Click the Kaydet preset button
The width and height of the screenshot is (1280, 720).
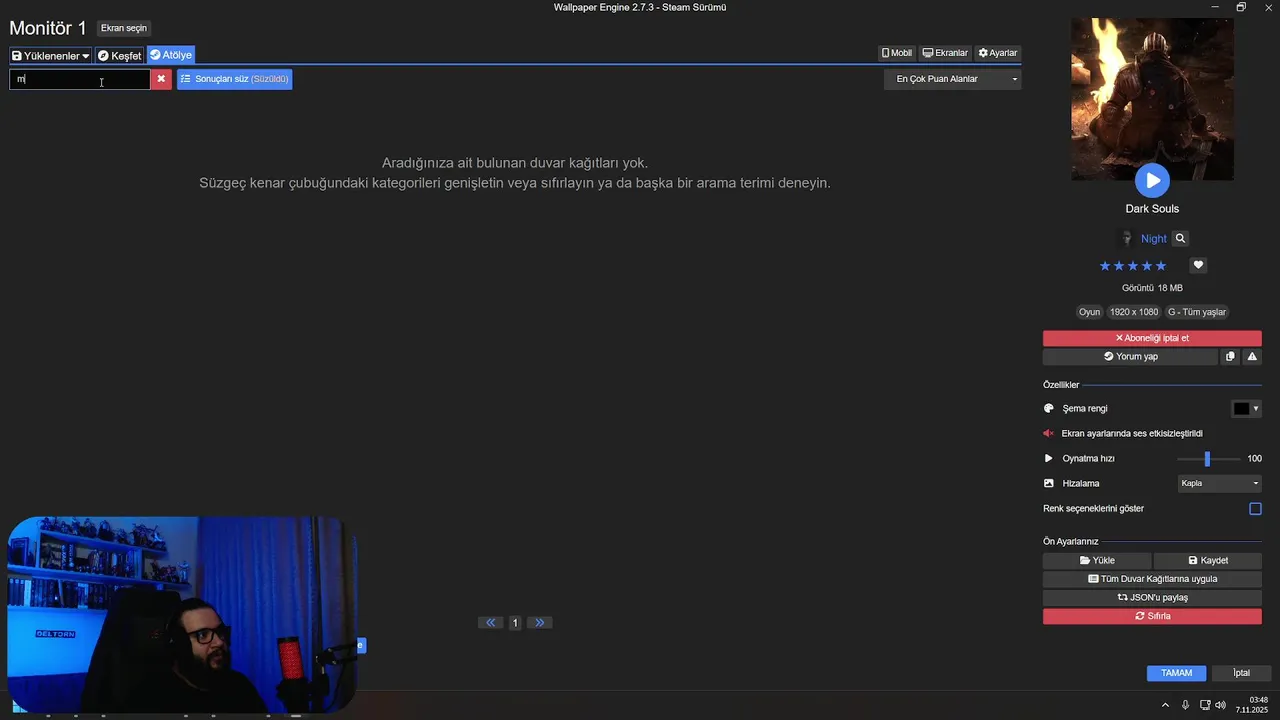point(1208,561)
